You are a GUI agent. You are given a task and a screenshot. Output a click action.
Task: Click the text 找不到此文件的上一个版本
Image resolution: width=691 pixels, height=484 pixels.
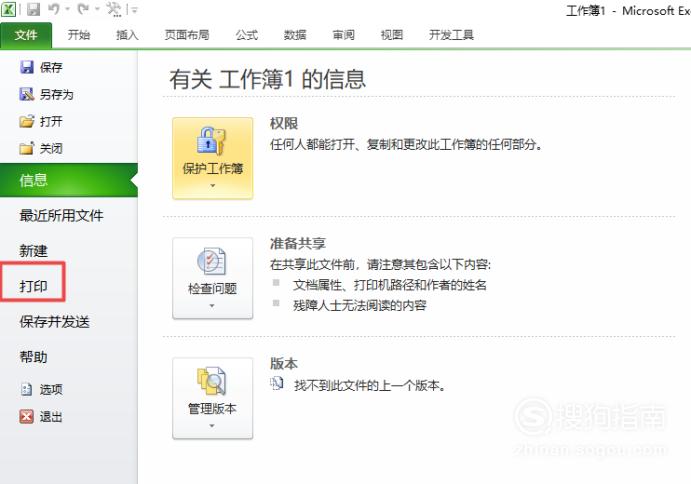[370, 386]
